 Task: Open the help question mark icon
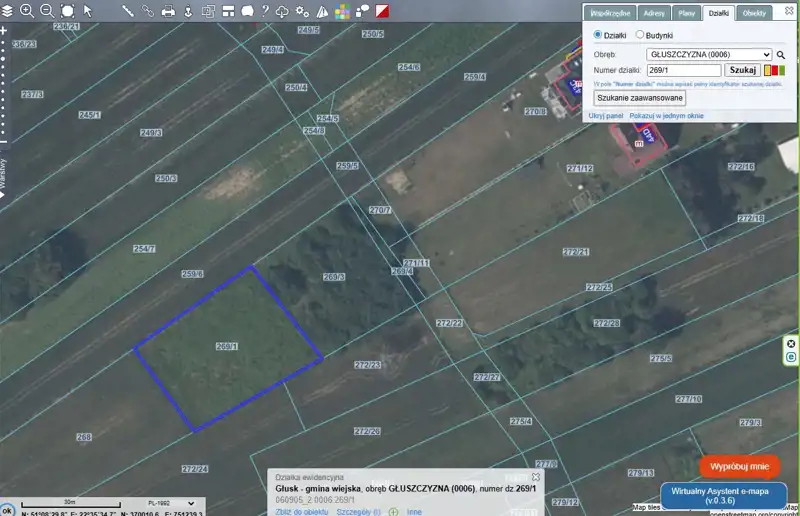264,11
